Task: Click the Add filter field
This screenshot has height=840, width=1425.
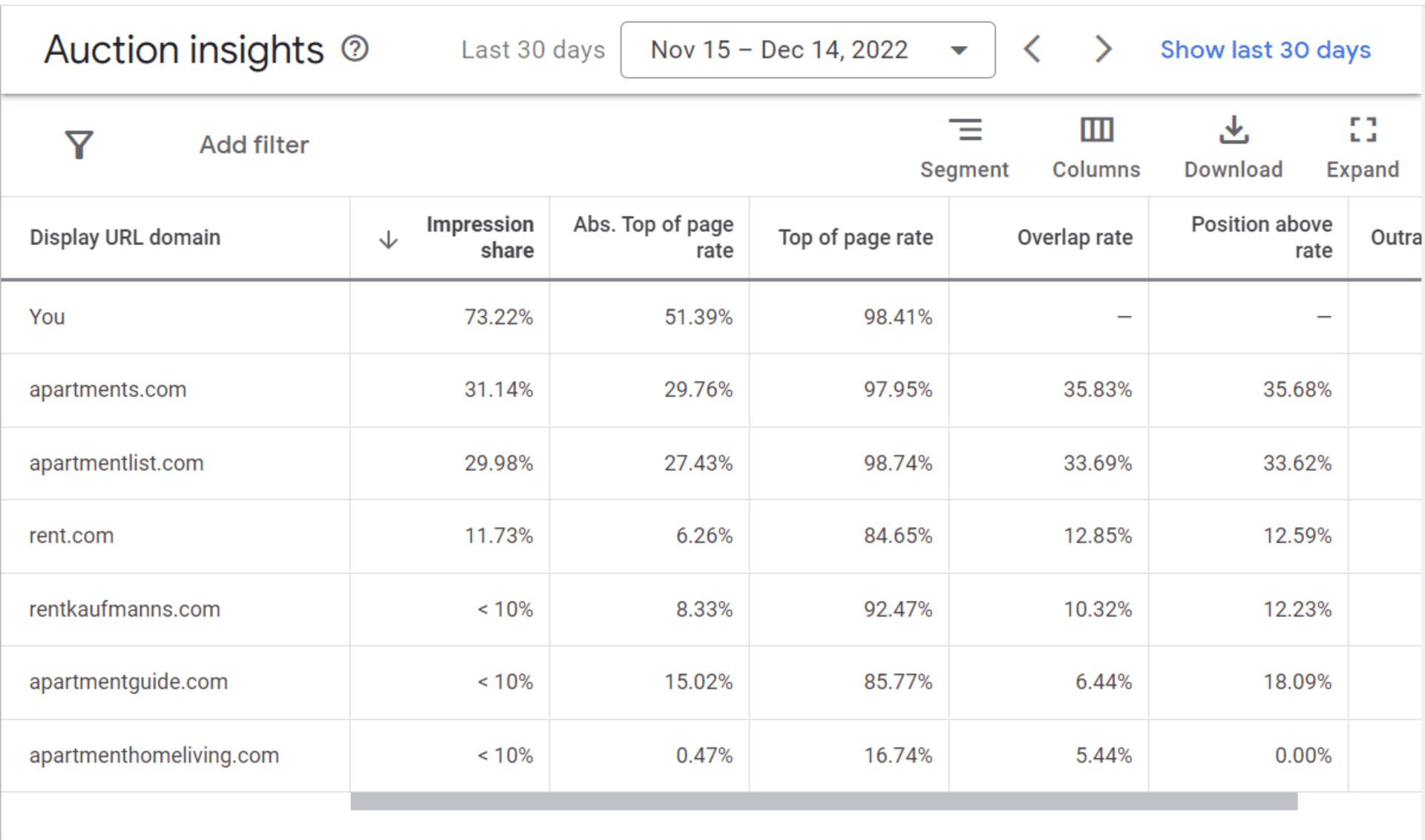Action: coord(254,145)
